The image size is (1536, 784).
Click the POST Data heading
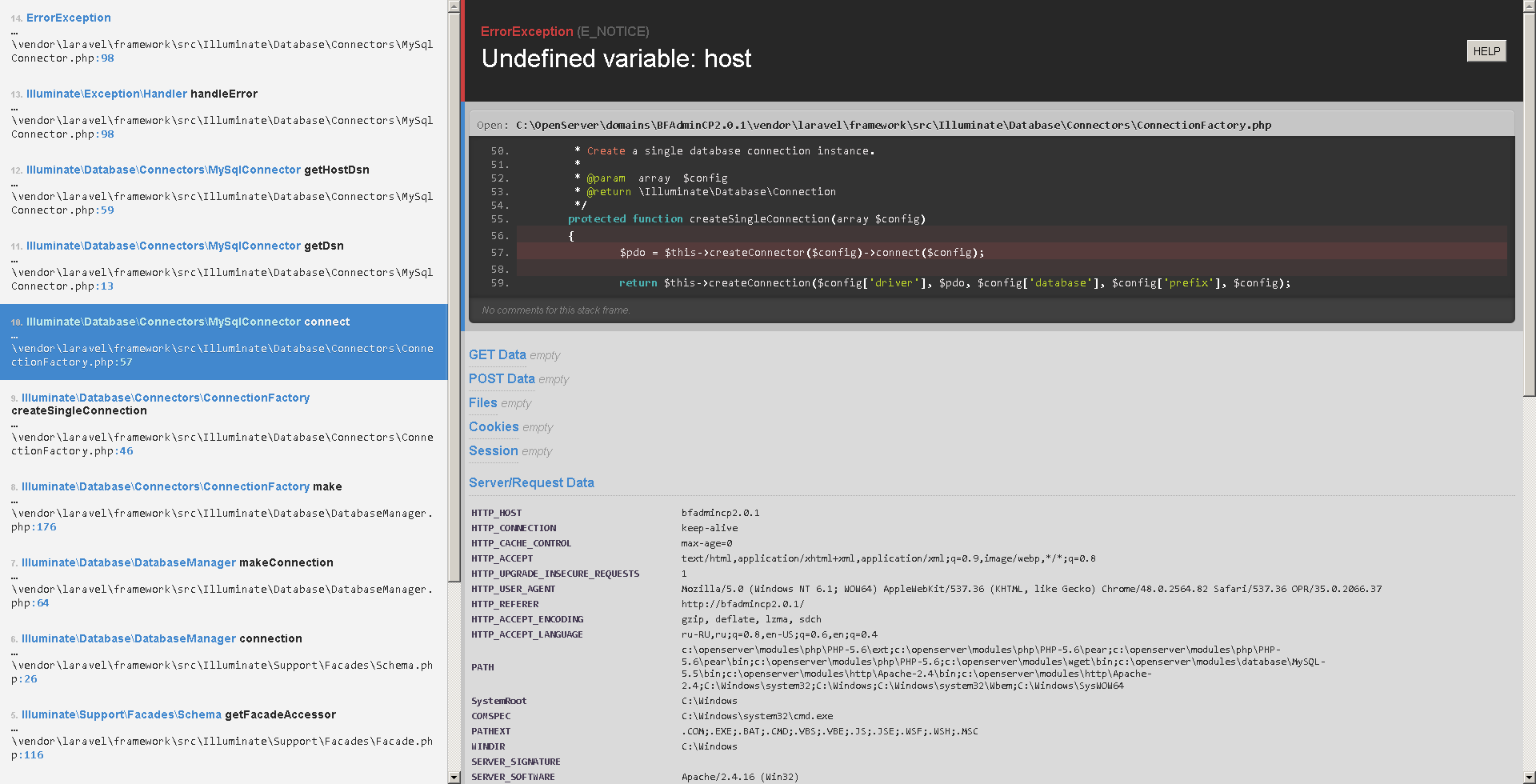502,378
